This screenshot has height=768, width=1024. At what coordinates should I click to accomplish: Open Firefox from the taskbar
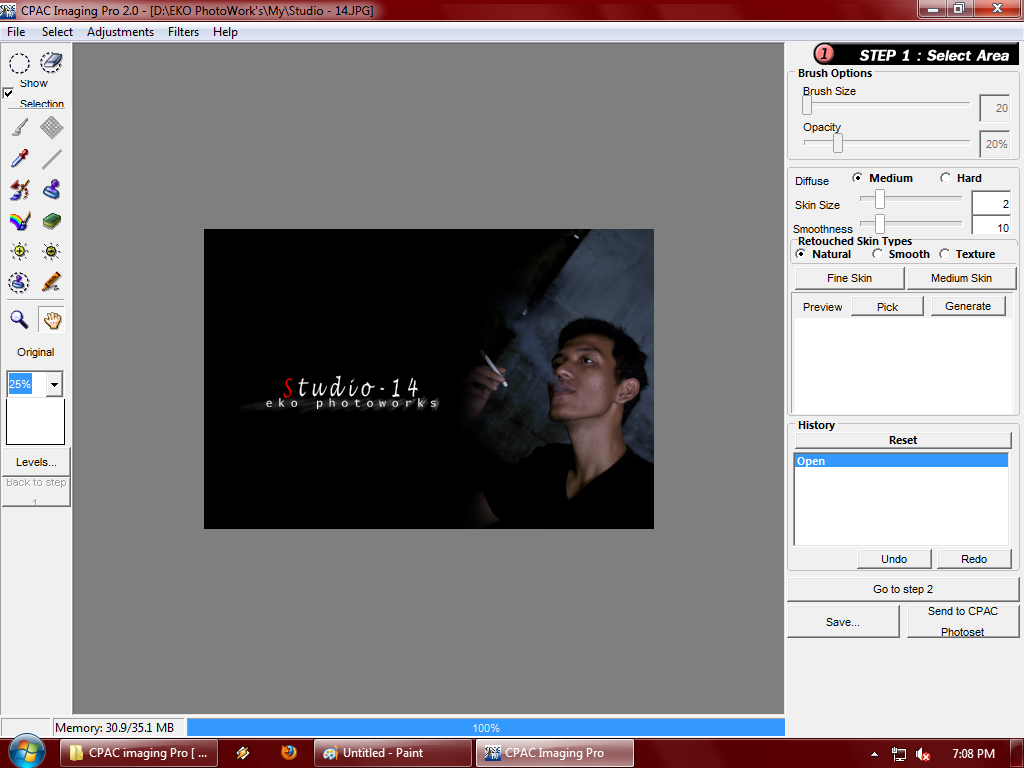tap(289, 752)
